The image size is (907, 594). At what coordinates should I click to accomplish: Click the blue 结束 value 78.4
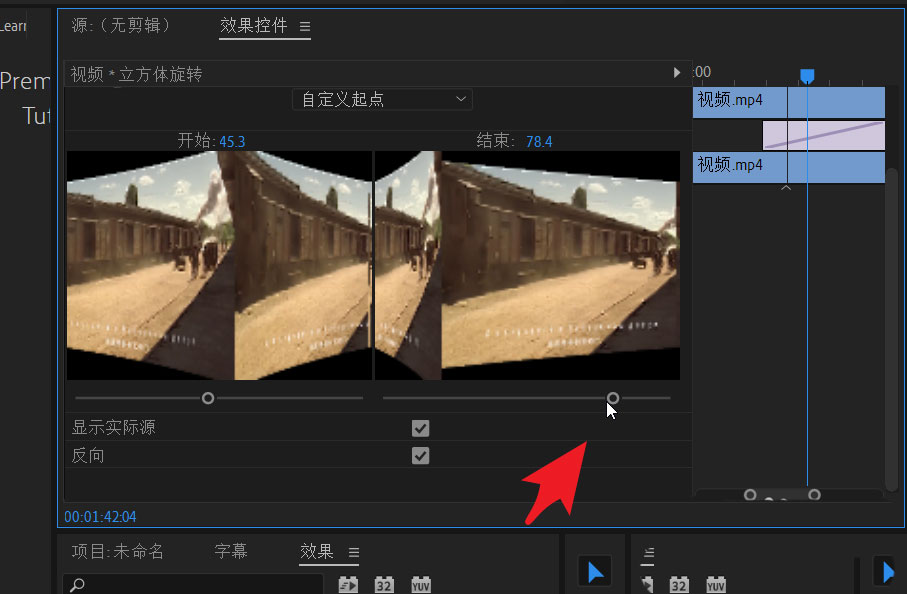coord(538,141)
